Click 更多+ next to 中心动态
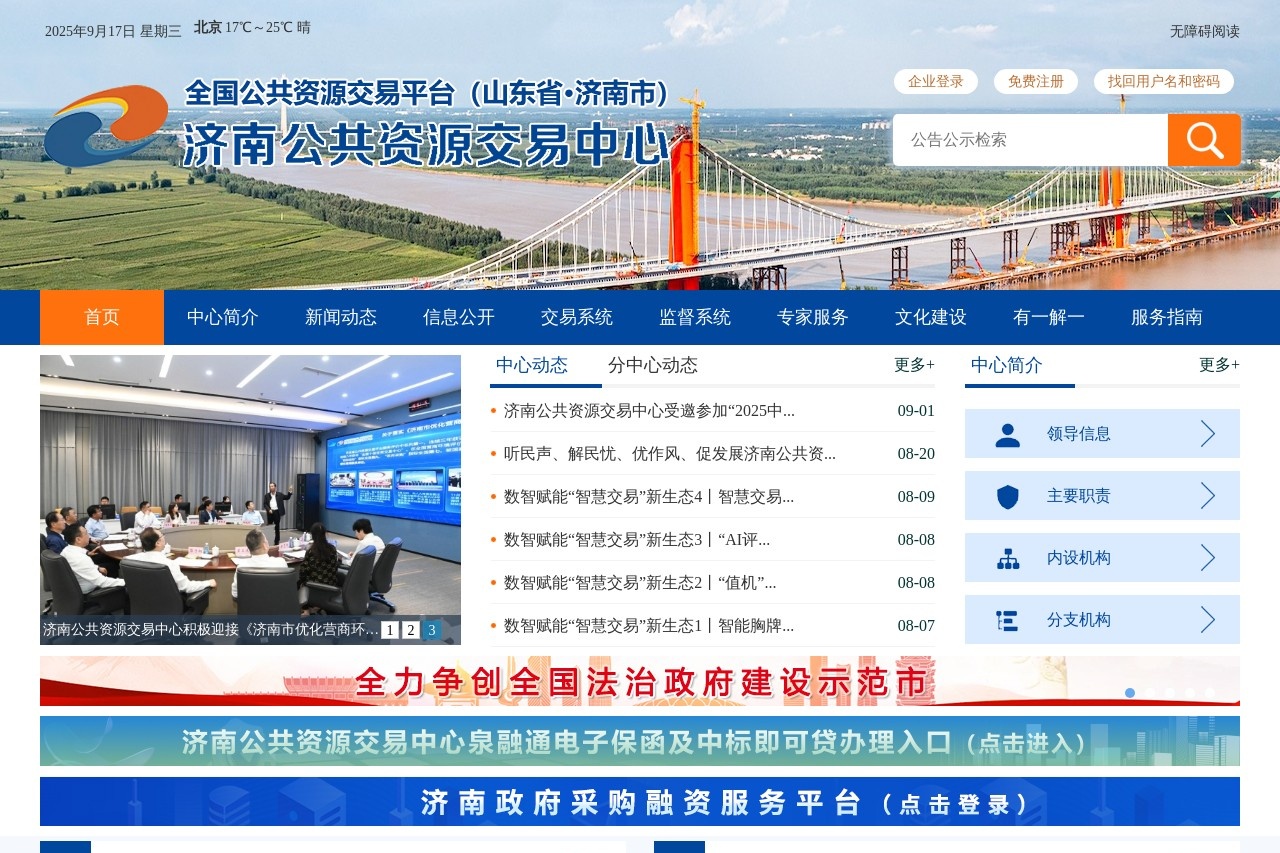 click(x=913, y=366)
